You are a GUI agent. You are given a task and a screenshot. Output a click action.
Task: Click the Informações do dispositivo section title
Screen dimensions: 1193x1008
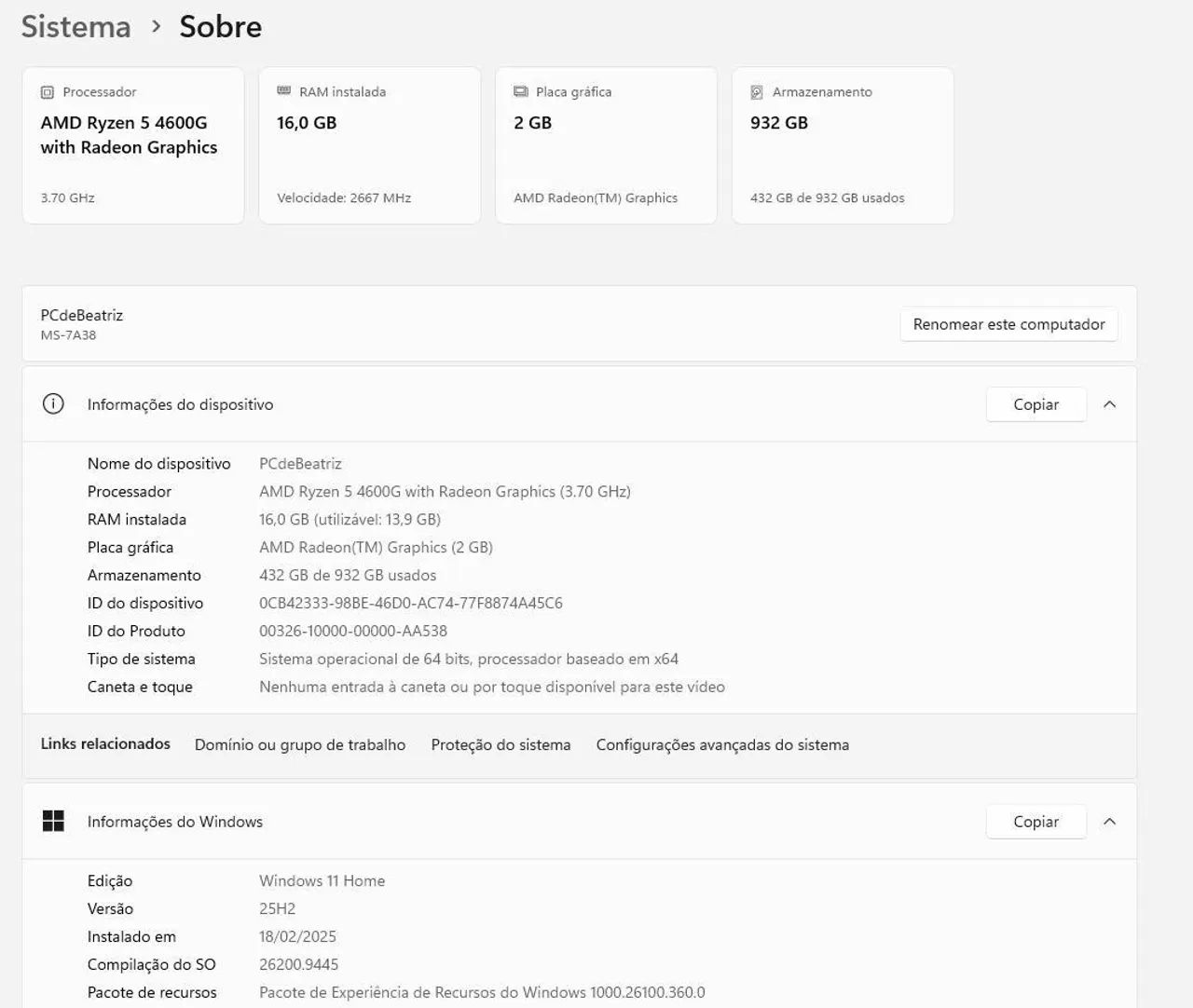click(181, 404)
